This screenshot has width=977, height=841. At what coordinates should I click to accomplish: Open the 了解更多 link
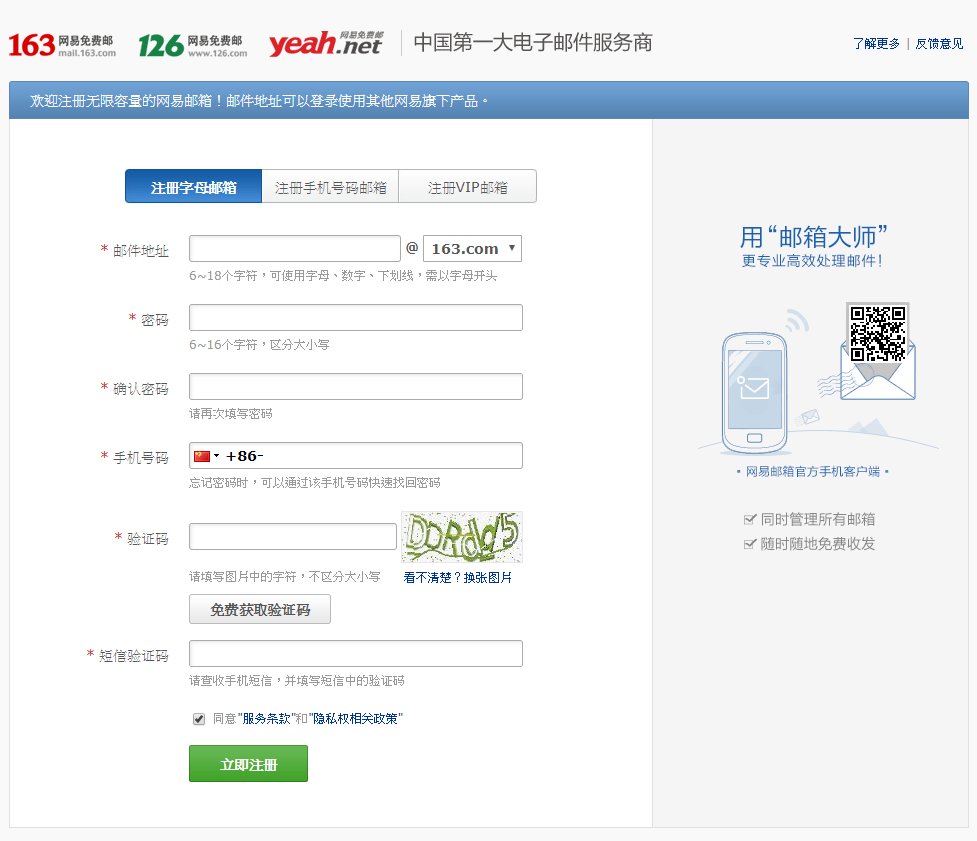pos(876,44)
